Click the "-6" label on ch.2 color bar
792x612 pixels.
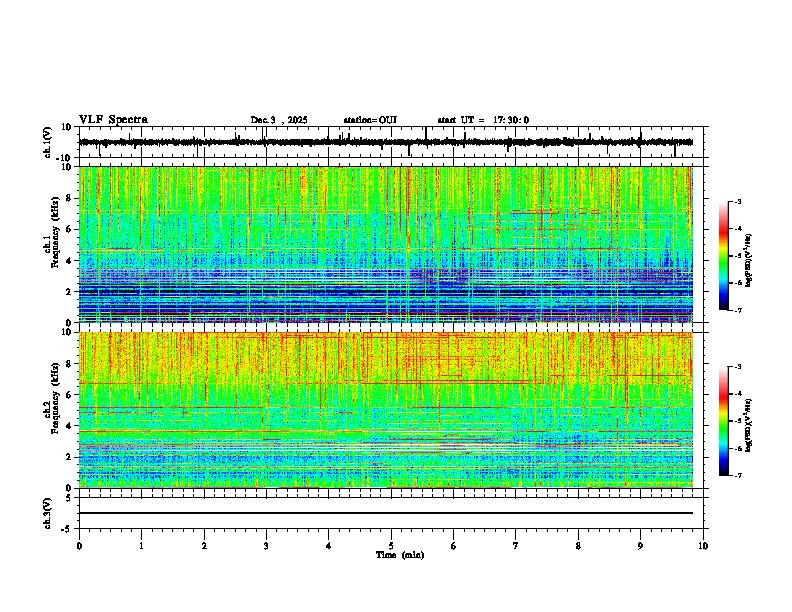coord(737,448)
